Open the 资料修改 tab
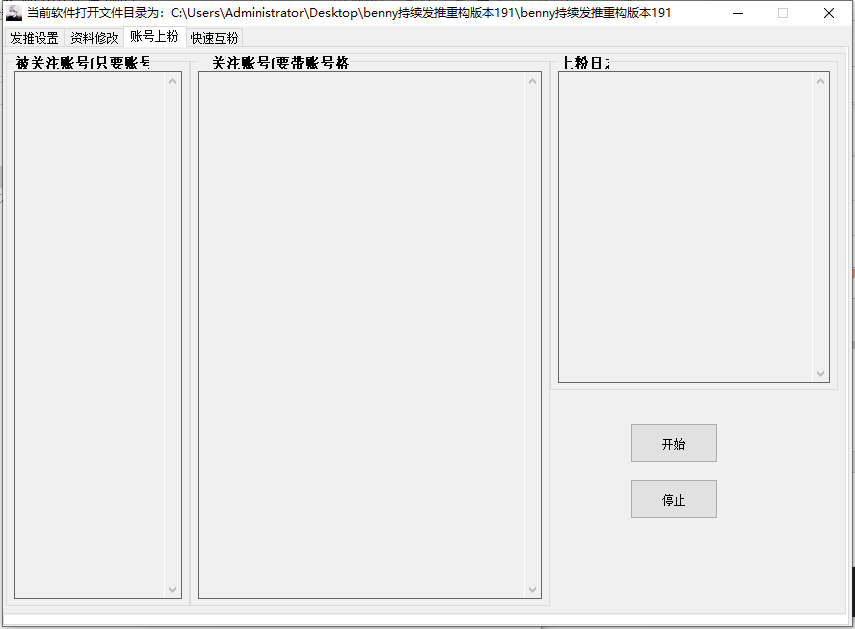This screenshot has width=855, height=629. [94, 38]
